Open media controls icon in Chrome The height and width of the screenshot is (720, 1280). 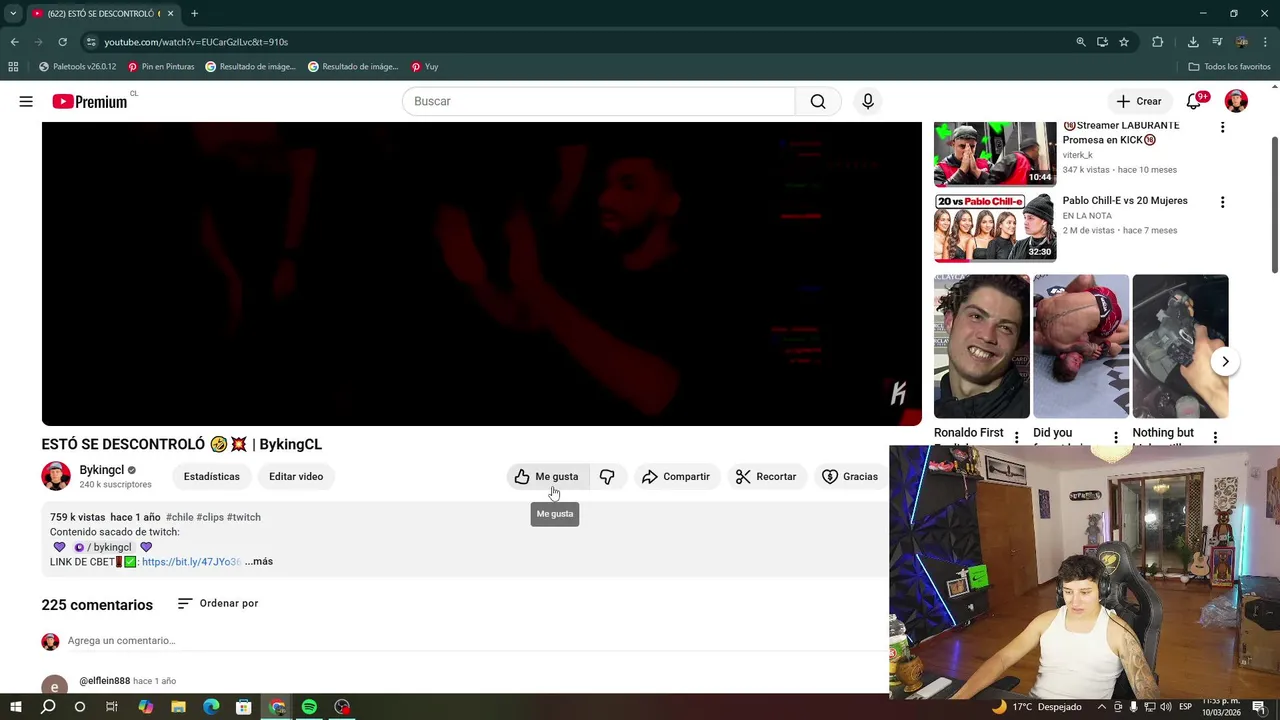pos(1217,42)
